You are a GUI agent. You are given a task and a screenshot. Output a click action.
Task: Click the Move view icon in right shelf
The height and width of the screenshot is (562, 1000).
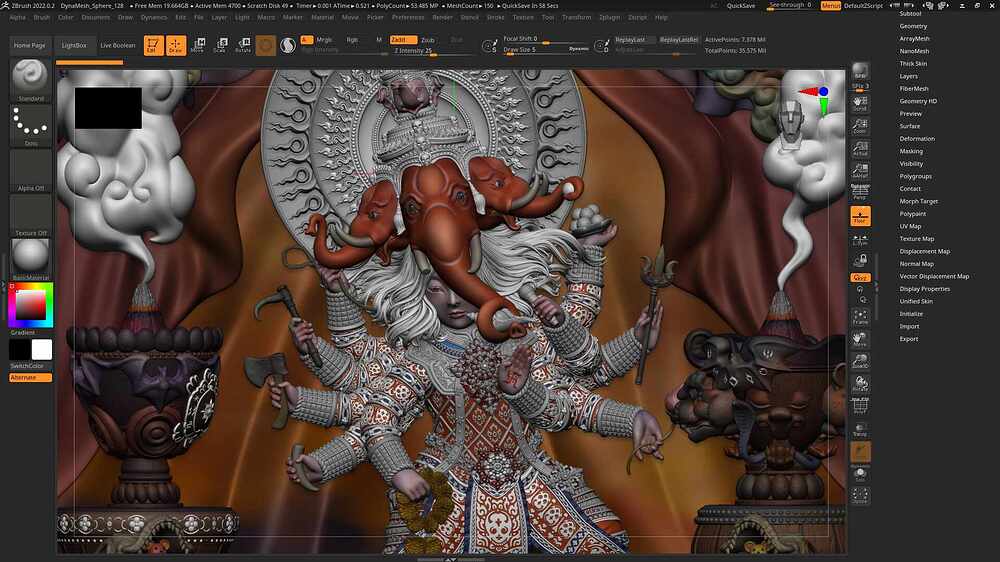(x=860, y=339)
